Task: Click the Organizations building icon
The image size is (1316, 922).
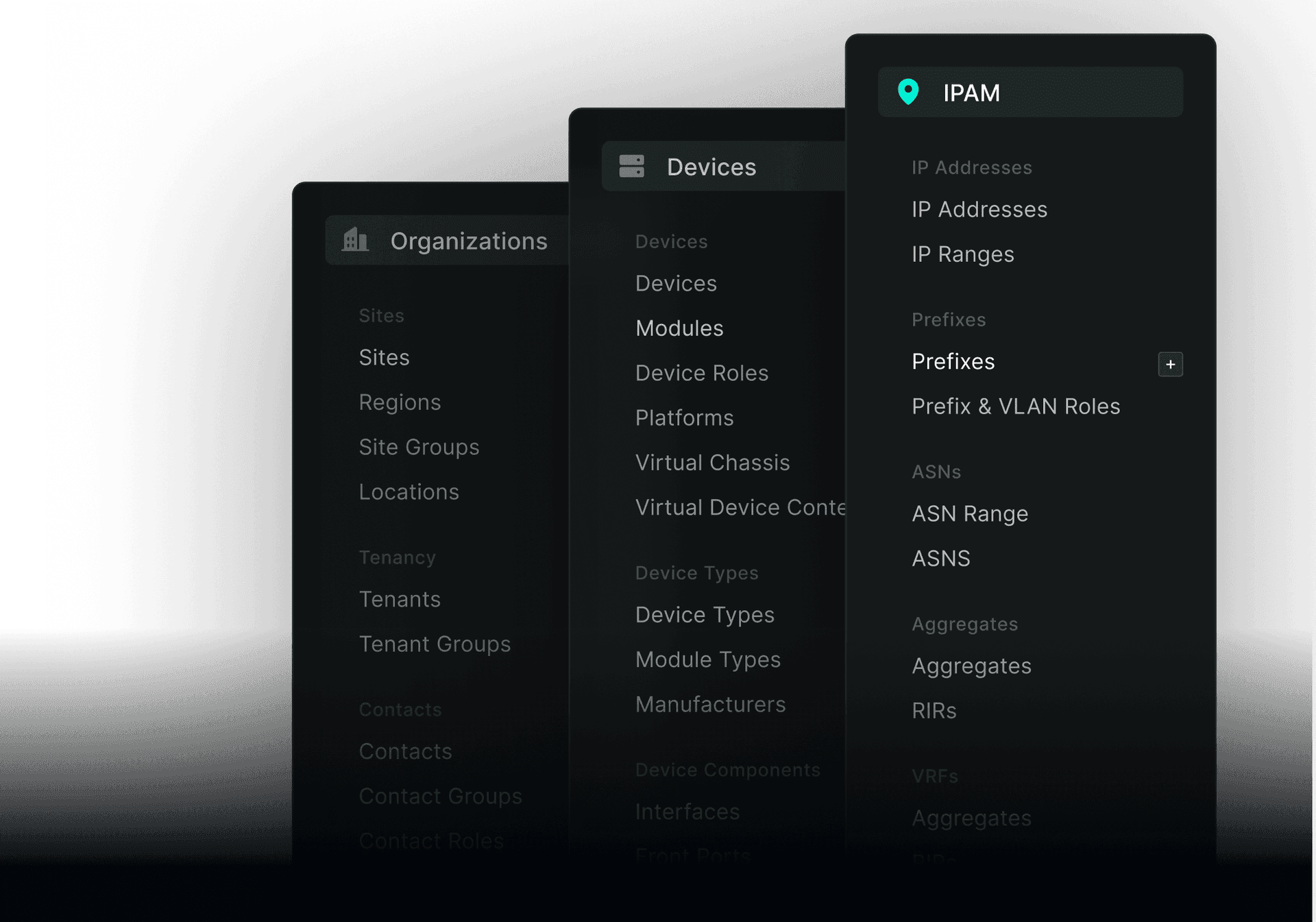Action: click(x=355, y=241)
